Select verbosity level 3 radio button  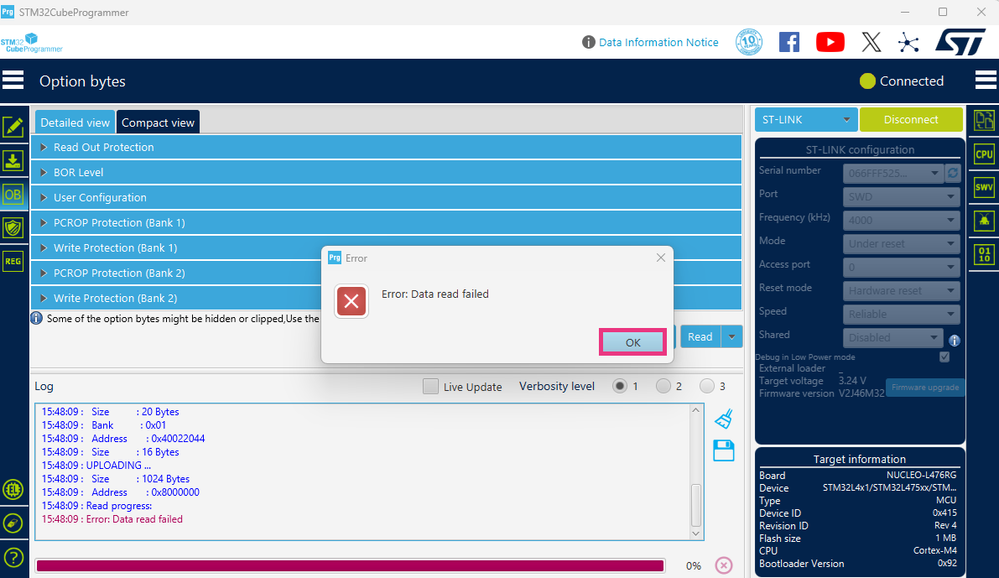707,386
